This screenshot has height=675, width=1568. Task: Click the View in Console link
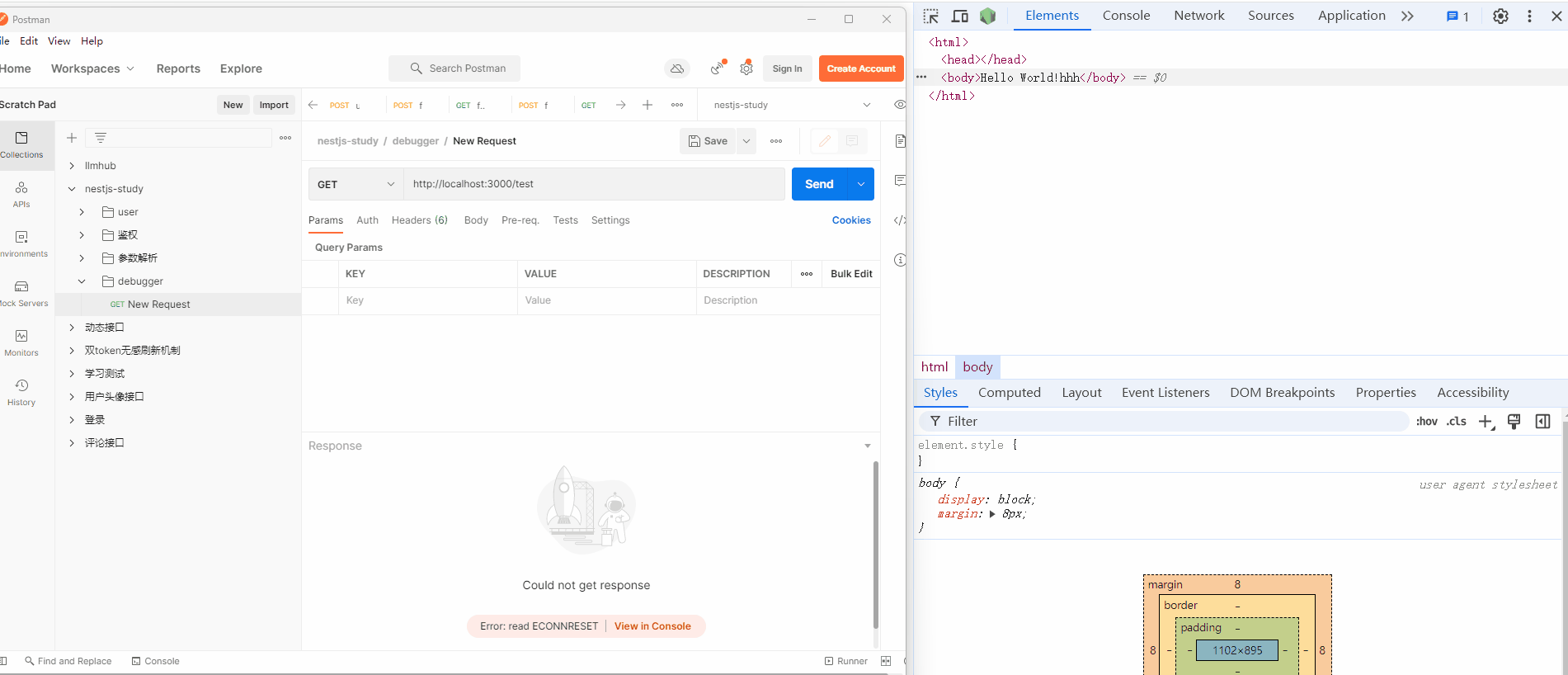(x=652, y=626)
